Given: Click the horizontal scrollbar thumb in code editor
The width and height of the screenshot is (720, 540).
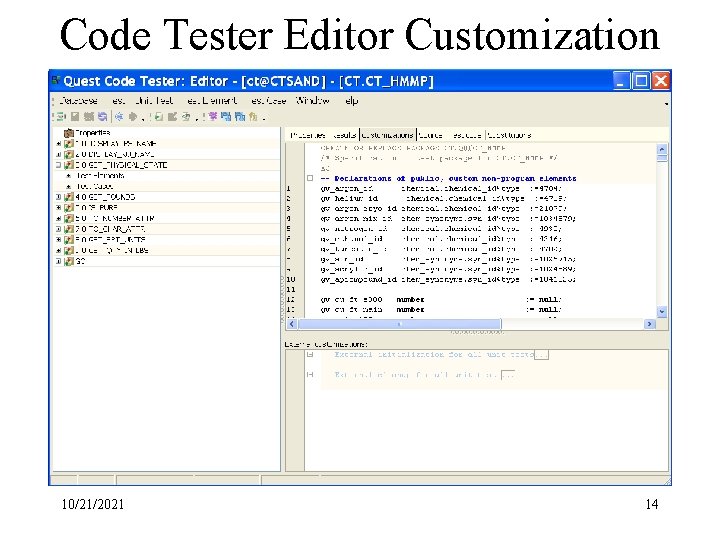Looking at the screenshot, I should 399,324.
